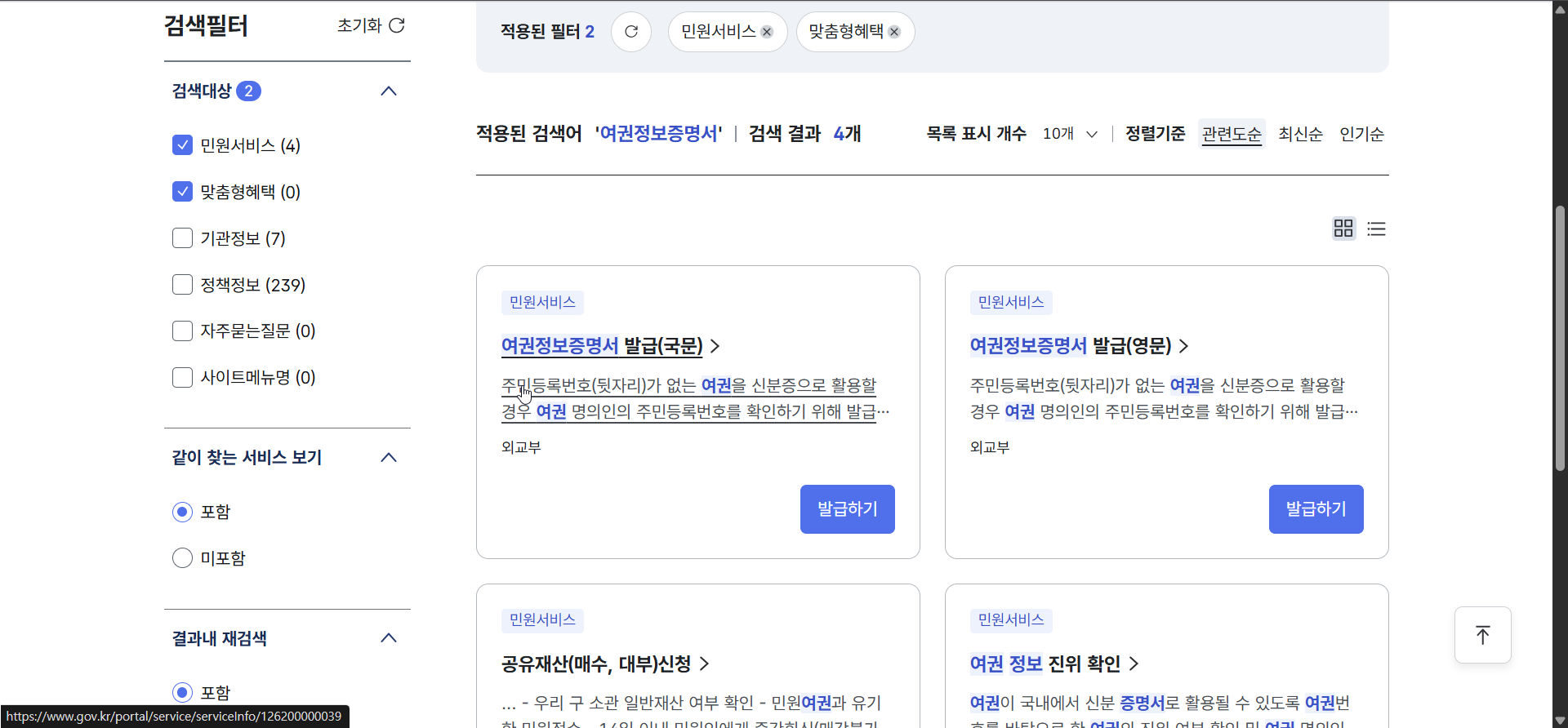Click arrow icon after 여권 정보 진위 확인
1568x728 pixels.
(x=1134, y=664)
